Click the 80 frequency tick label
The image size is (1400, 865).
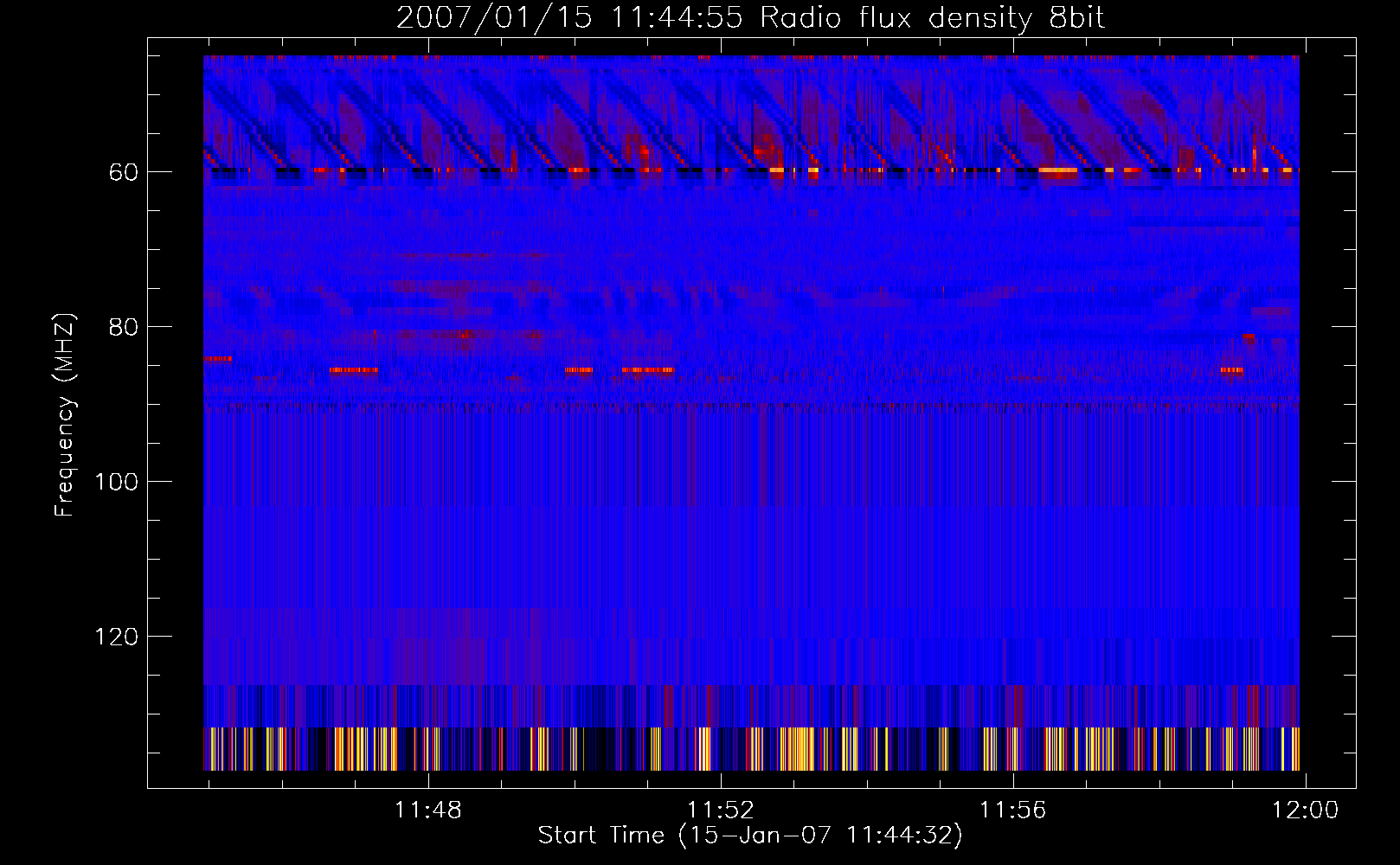tap(124, 327)
